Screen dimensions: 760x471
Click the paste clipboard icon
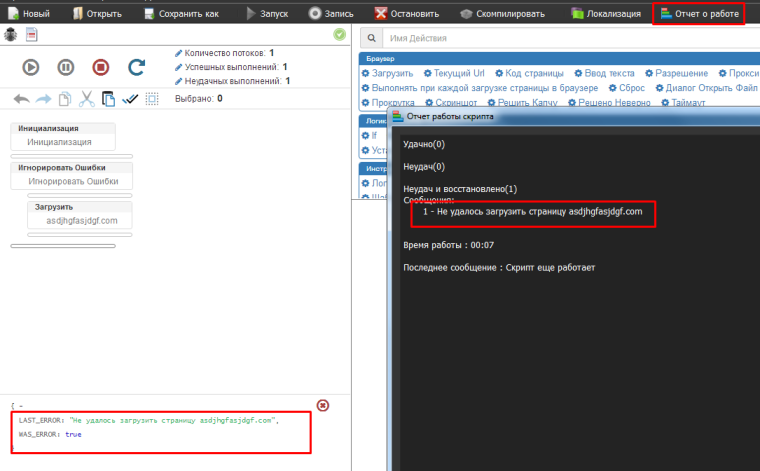pos(108,99)
